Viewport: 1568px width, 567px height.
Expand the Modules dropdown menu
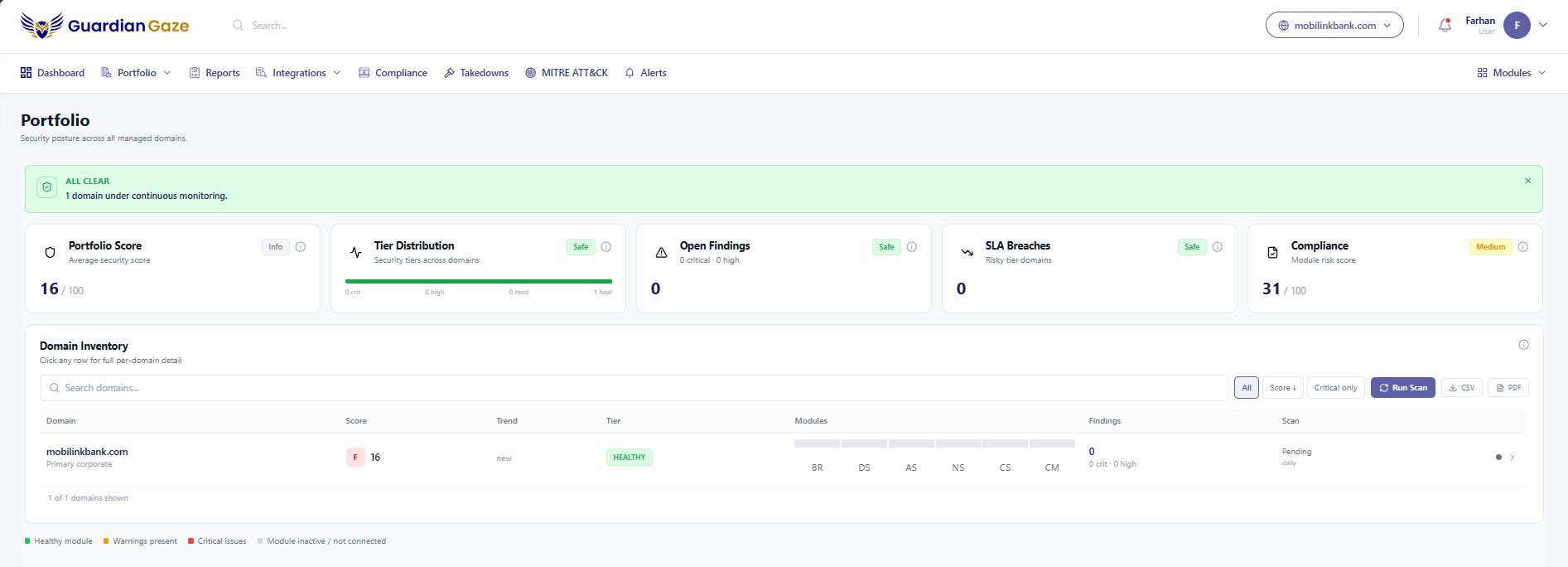coord(1512,73)
